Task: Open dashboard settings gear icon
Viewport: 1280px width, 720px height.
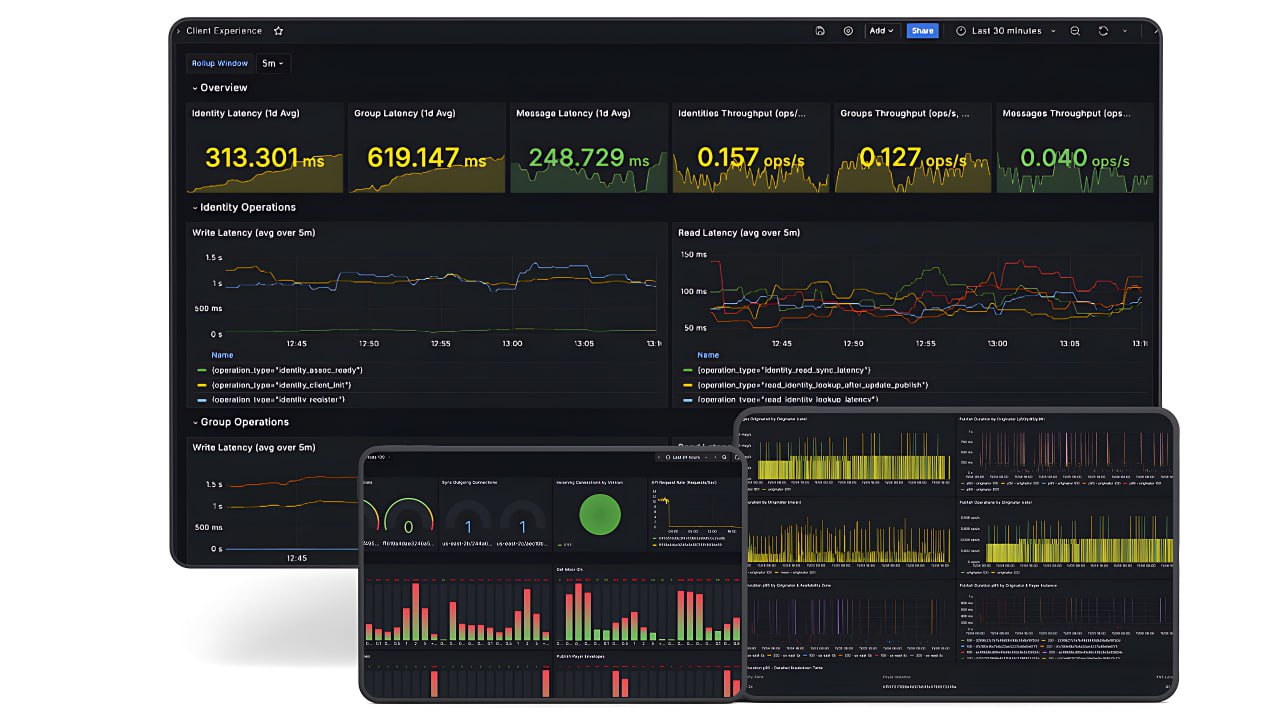Action: 848,31
